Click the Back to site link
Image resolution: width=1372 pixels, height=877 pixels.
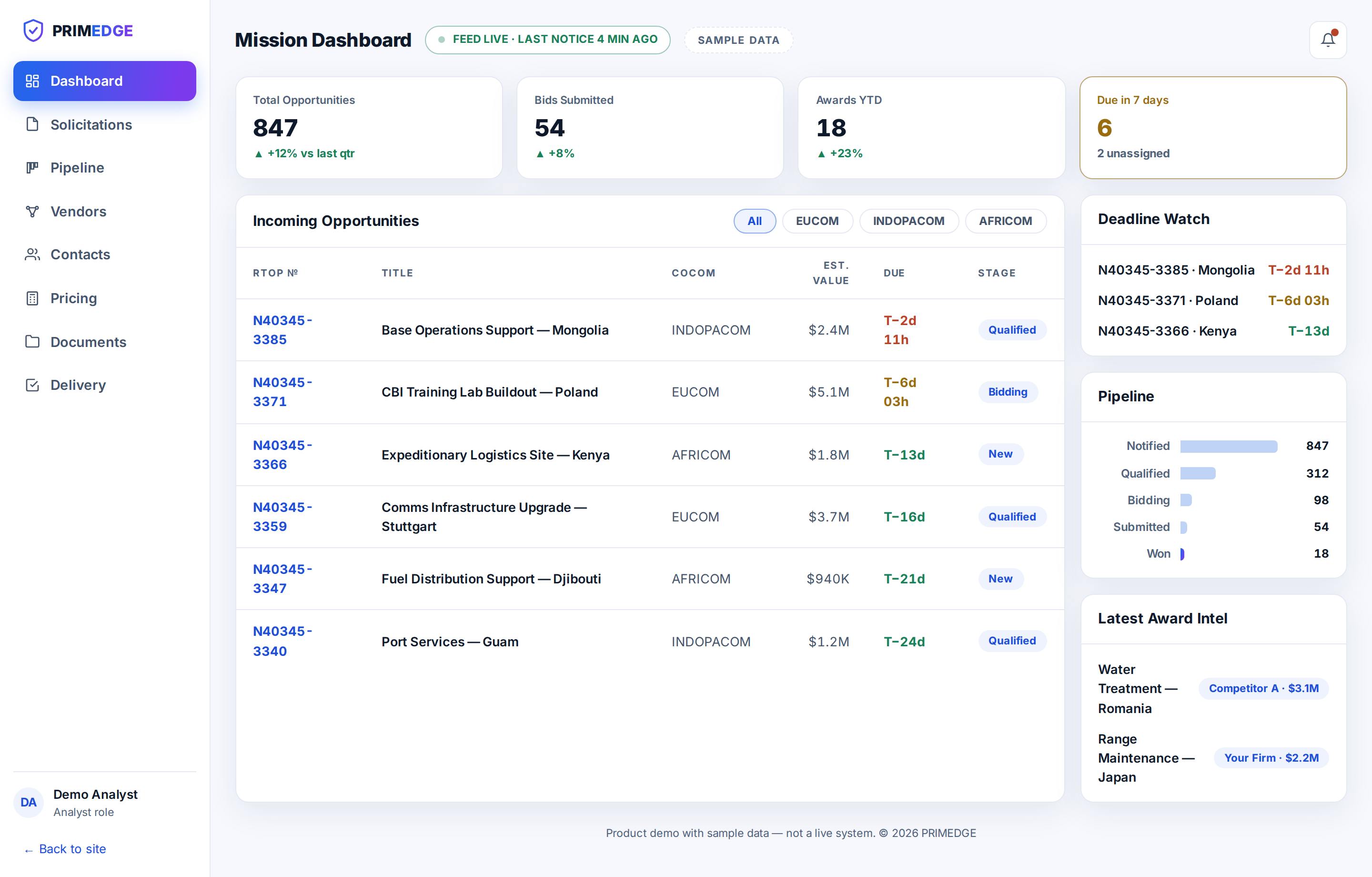[65, 848]
